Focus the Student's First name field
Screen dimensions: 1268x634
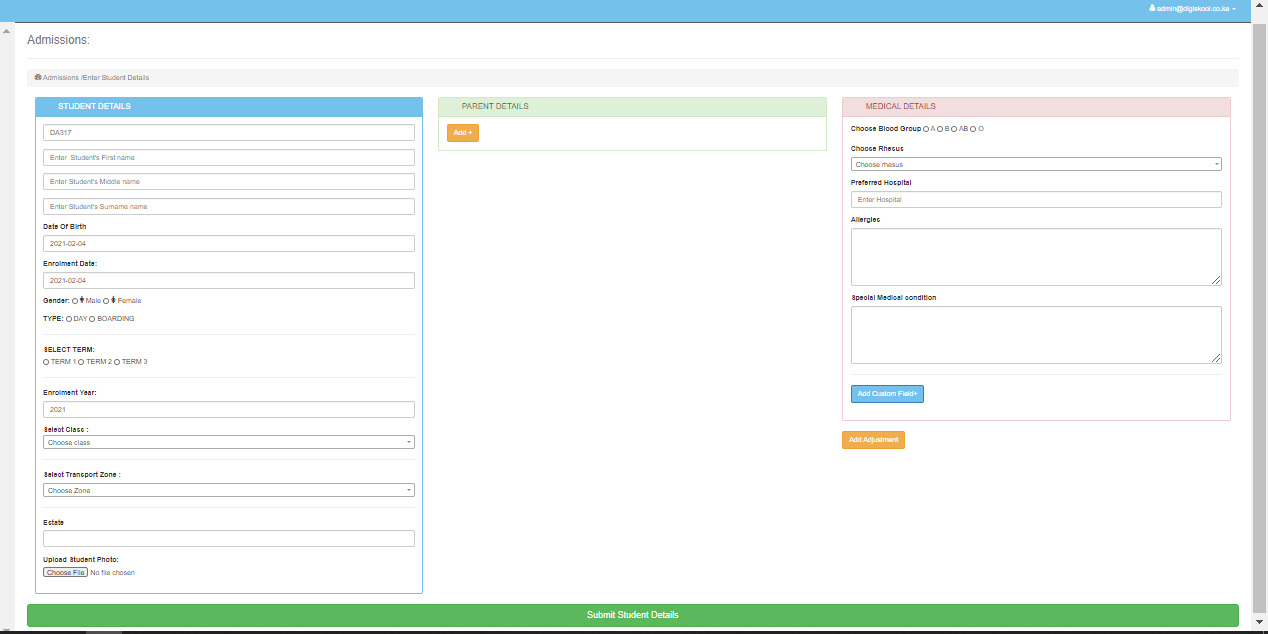tap(228, 157)
